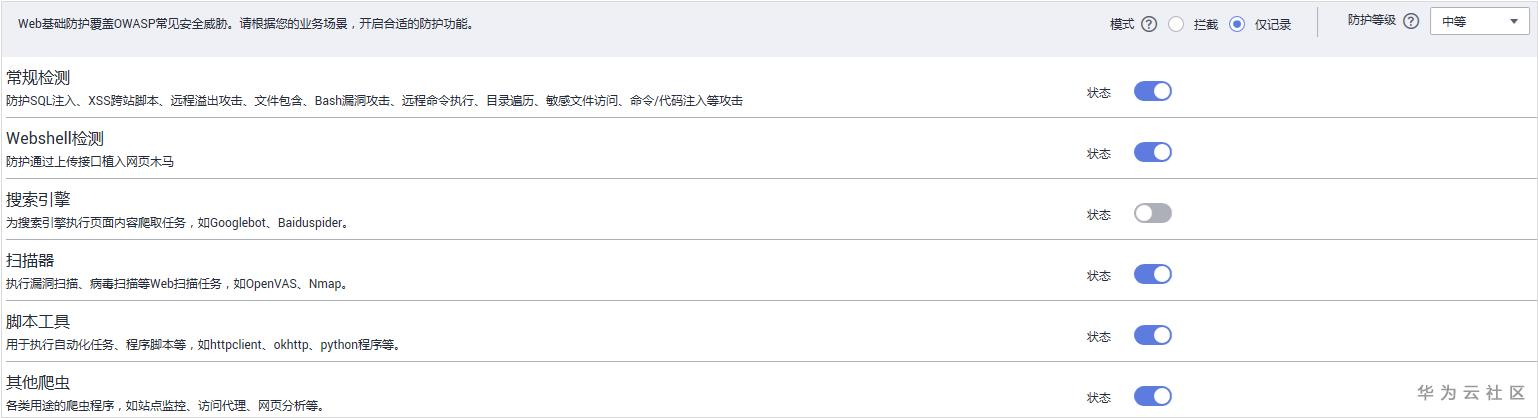This screenshot has width=1538, height=418.
Task: Click the help icon next to 模式
Action: pos(1149,24)
